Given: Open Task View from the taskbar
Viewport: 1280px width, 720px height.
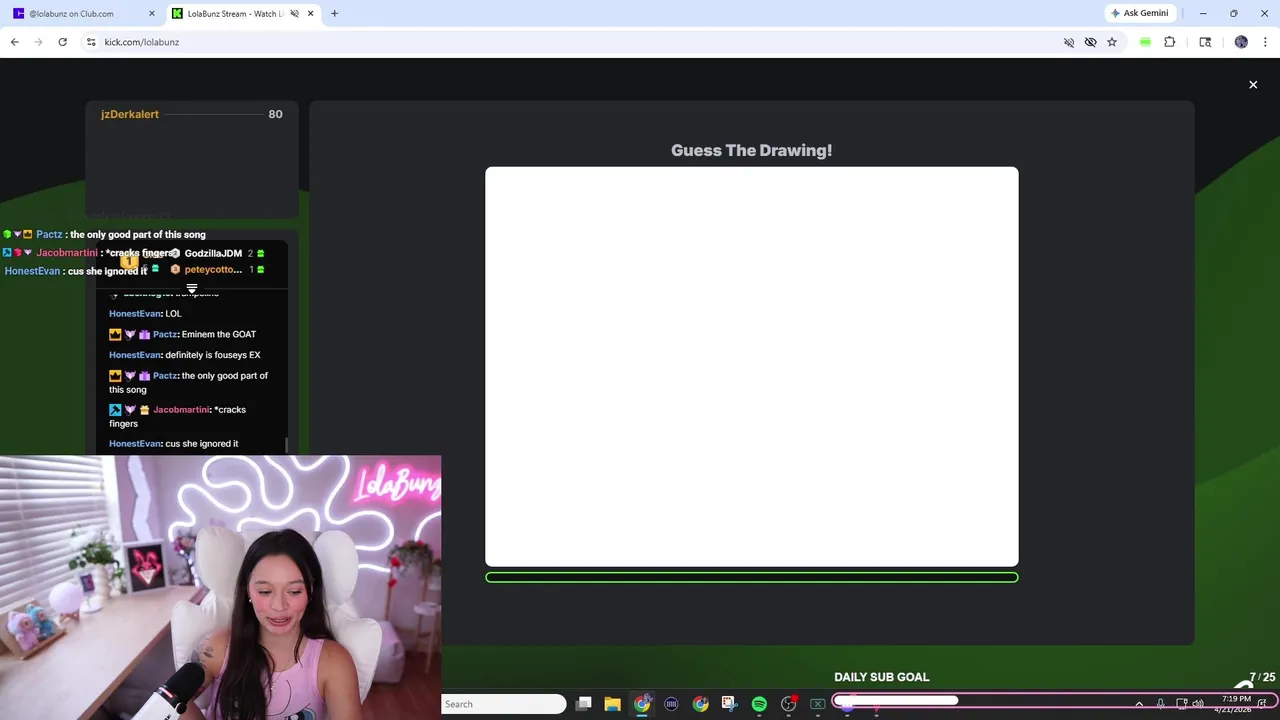Looking at the screenshot, I should (x=584, y=704).
